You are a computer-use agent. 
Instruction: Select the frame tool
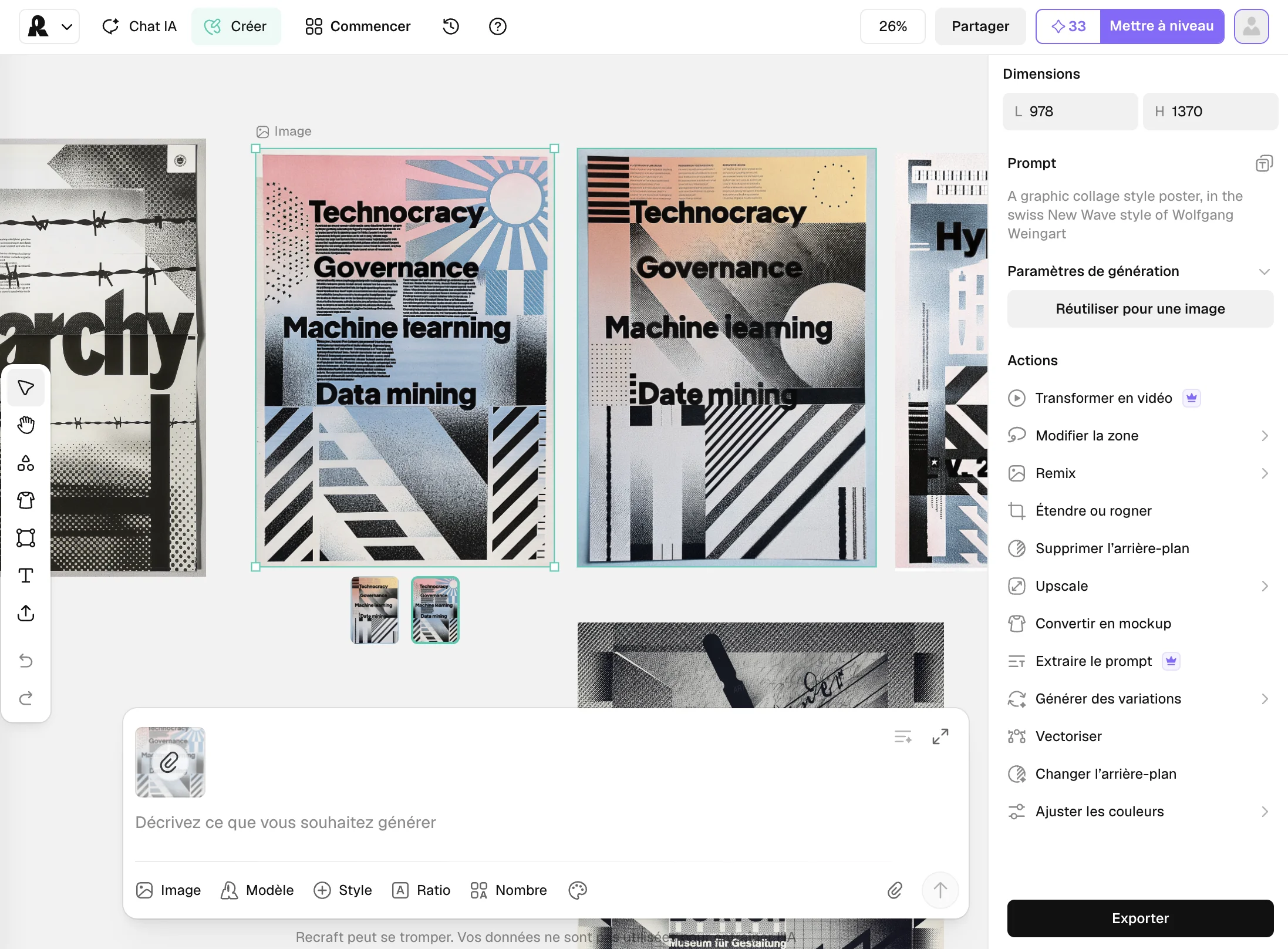pos(26,538)
